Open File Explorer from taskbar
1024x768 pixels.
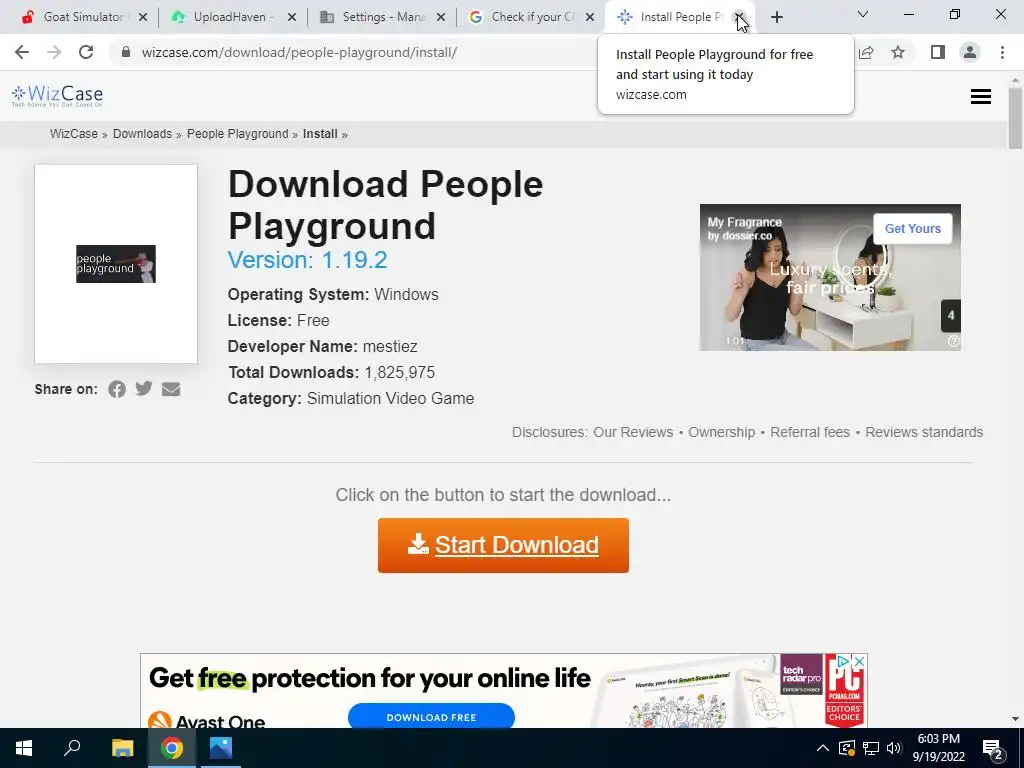[x=122, y=748]
